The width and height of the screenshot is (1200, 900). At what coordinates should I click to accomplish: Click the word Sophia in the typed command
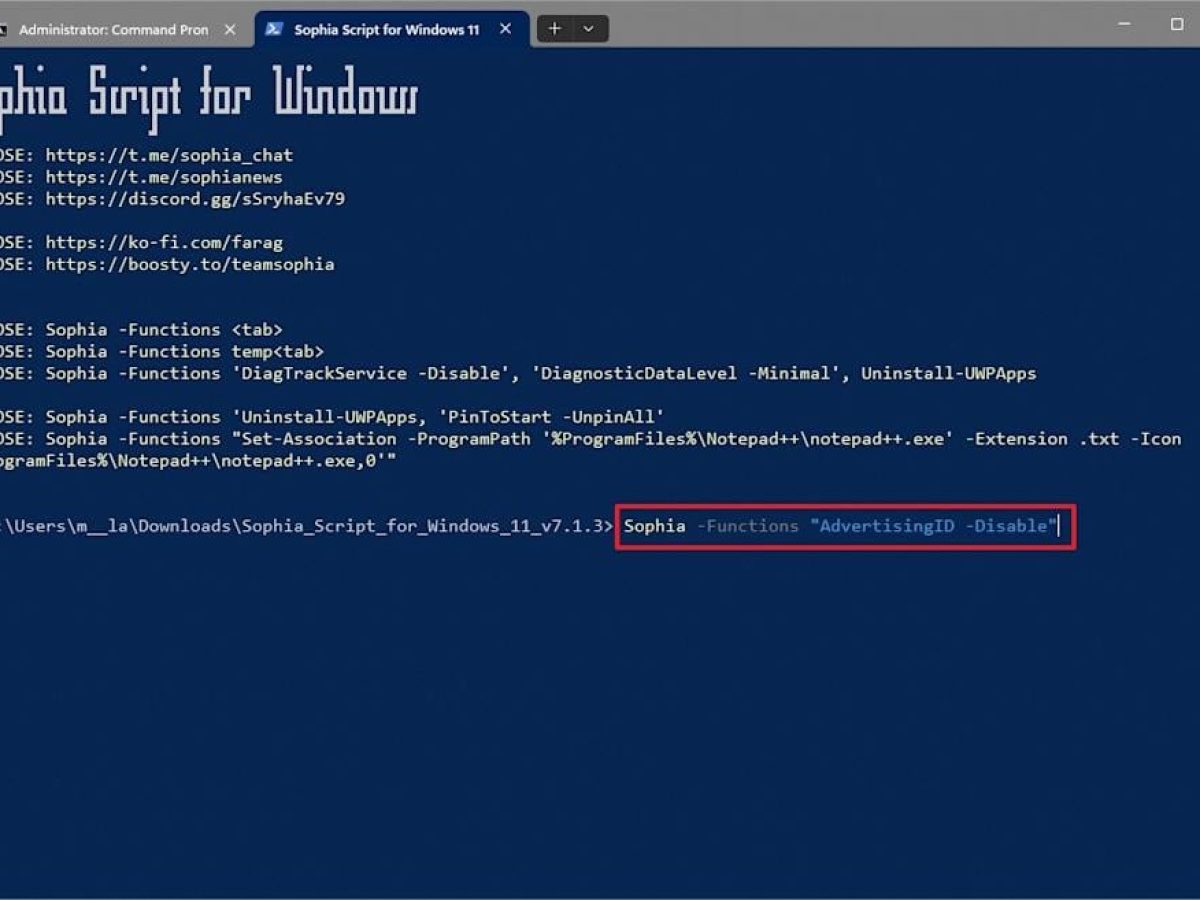click(x=655, y=526)
